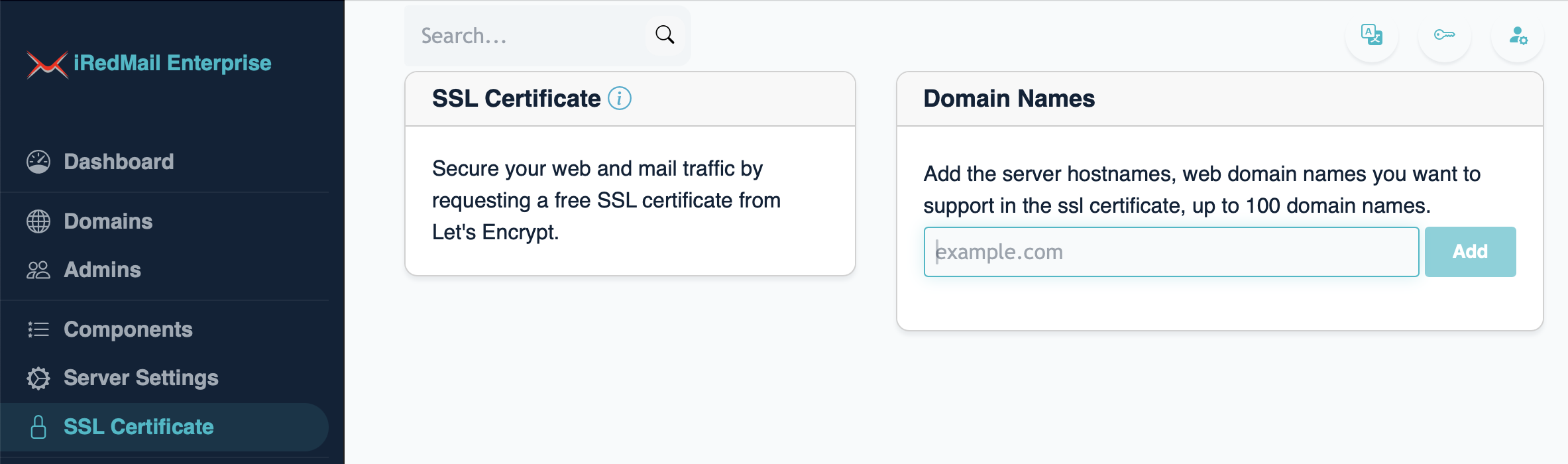
Task: Open the user settings profile icon
Action: pos(1518,35)
